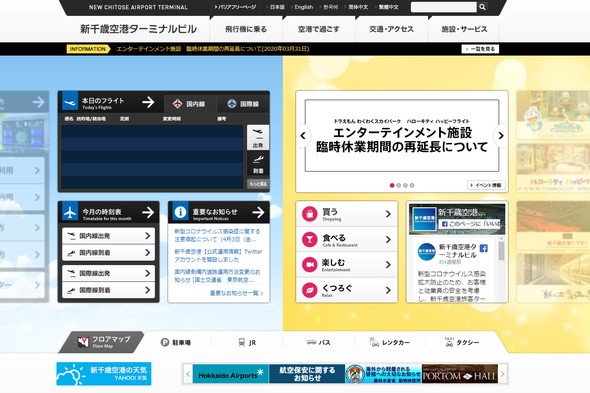590x393 pixels.
Task: Click the 本日のフライト arrow icon
Action: [x=148, y=102]
